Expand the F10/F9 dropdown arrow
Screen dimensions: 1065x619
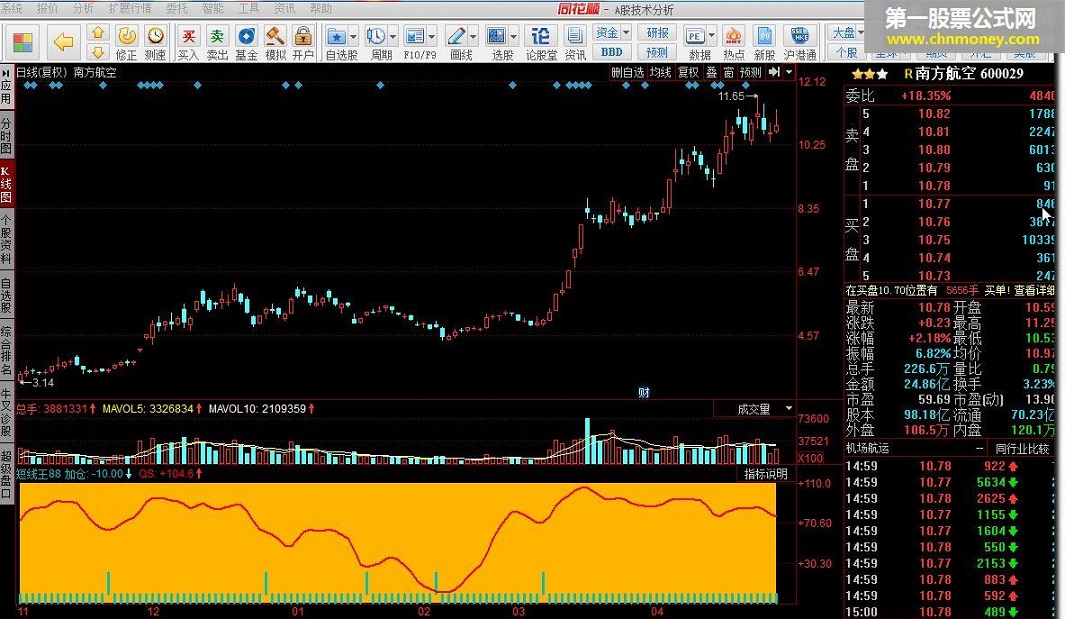point(432,37)
